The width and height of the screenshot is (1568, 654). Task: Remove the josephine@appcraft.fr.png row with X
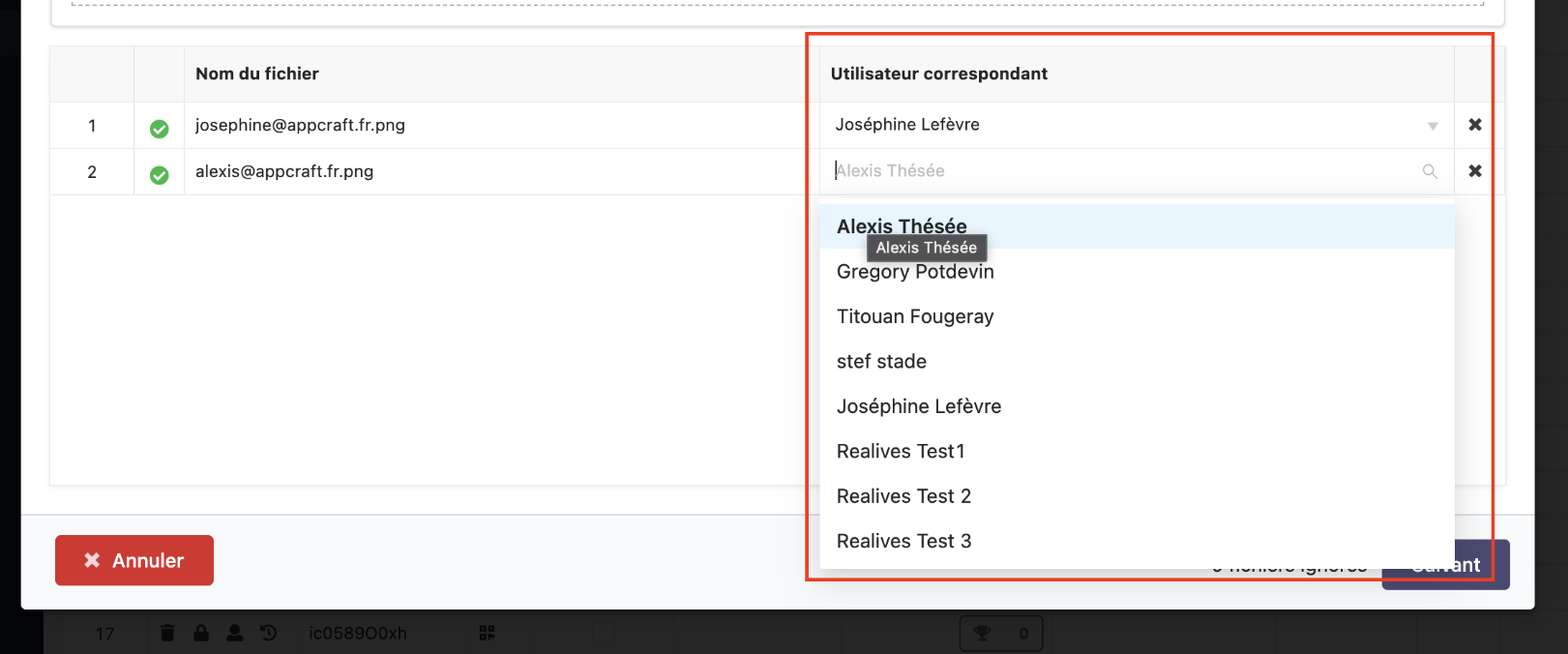pyautogui.click(x=1475, y=125)
